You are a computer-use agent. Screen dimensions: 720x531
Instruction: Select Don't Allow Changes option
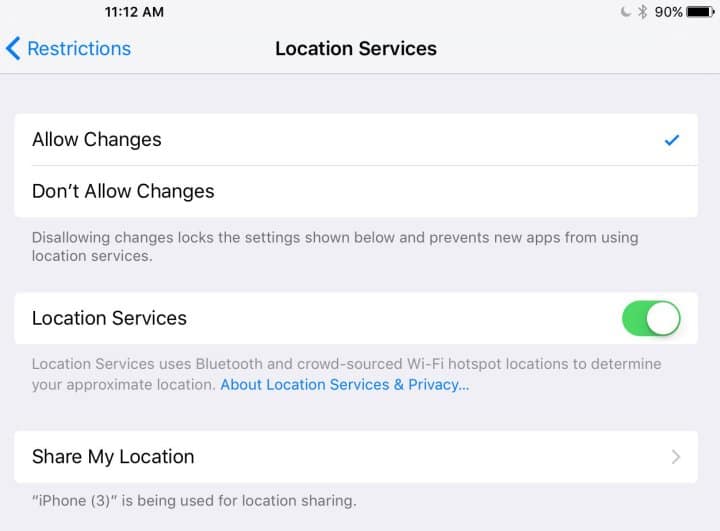pyautogui.click(x=356, y=192)
